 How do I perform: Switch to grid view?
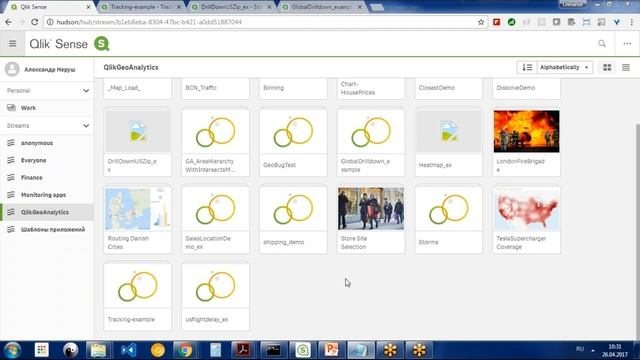coord(607,67)
